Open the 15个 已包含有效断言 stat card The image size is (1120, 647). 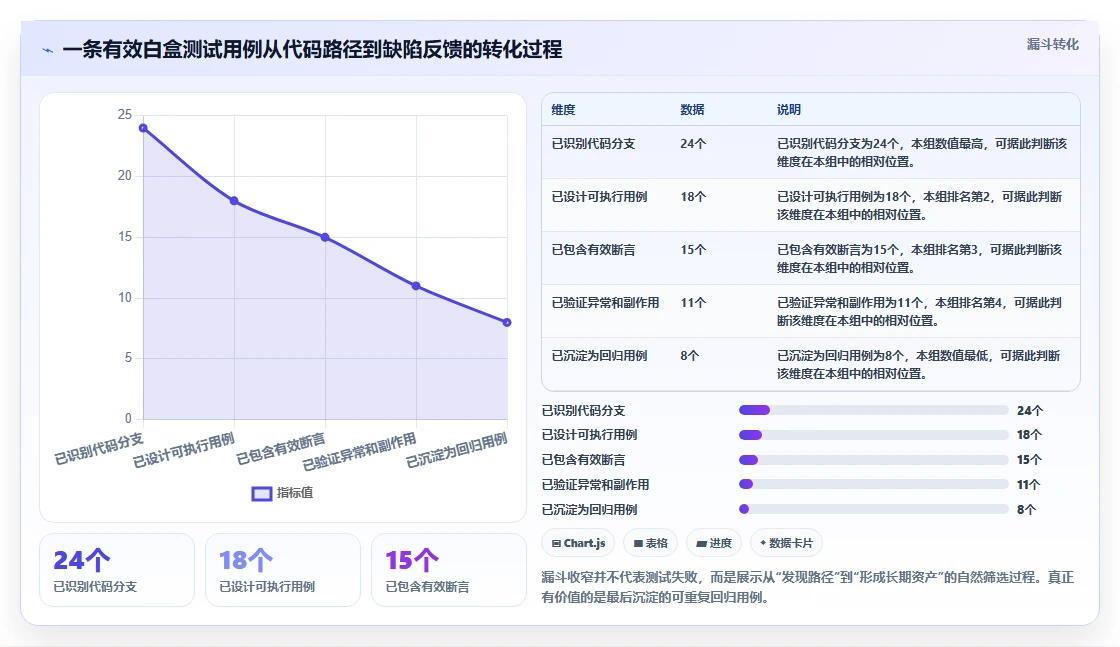tap(449, 570)
